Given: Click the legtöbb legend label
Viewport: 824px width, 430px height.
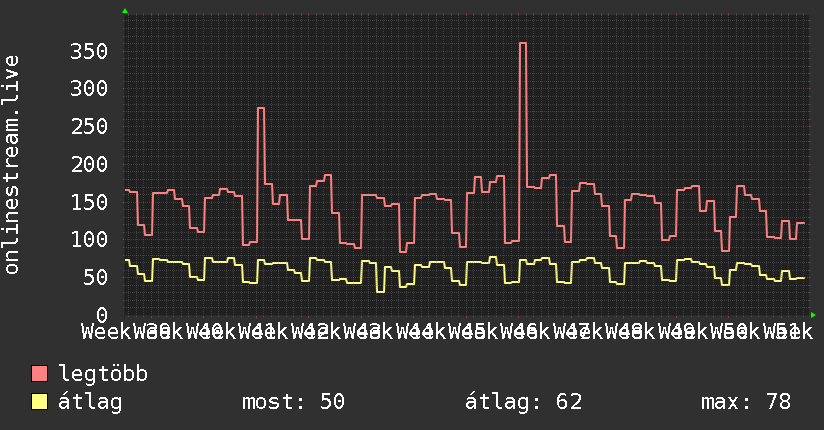Looking at the screenshot, I should point(103,374).
